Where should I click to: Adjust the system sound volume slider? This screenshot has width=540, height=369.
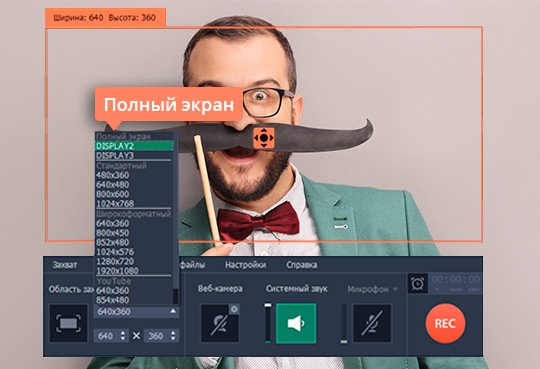(x=268, y=323)
